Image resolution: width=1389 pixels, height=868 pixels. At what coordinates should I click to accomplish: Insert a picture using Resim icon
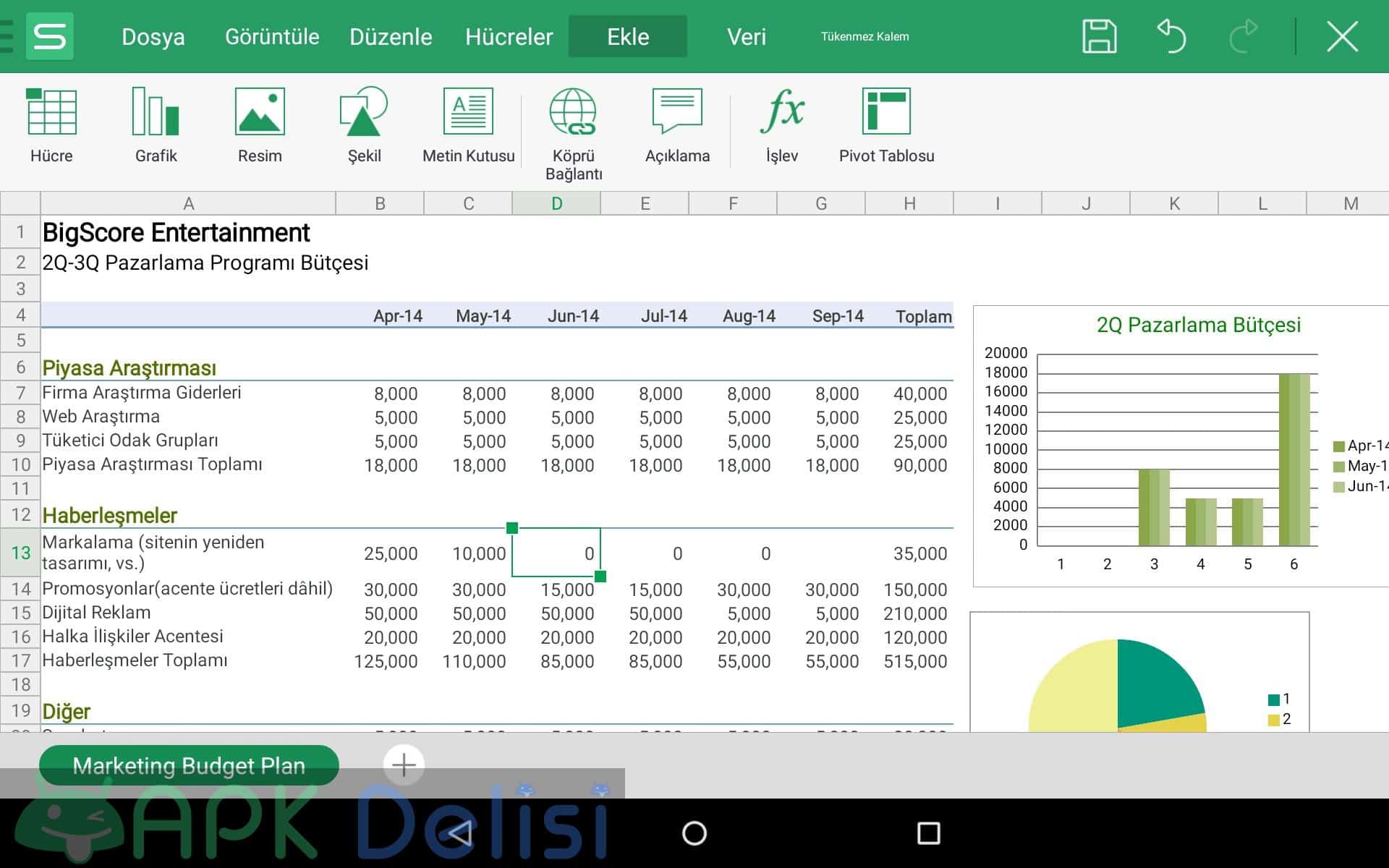pyautogui.click(x=260, y=126)
